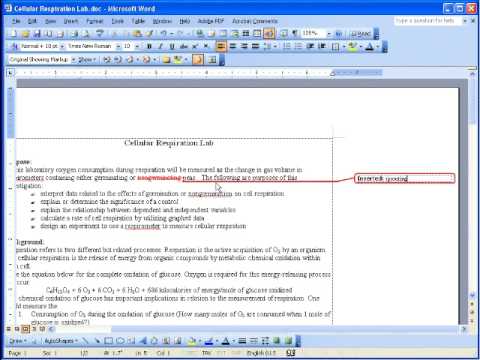480x360 pixels.
Task: Click in the Type a question for help box
Action: [428, 21]
